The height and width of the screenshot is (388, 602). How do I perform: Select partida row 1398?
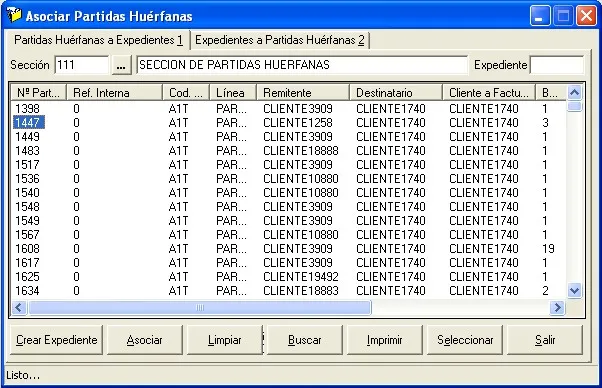pyautogui.click(x=288, y=109)
